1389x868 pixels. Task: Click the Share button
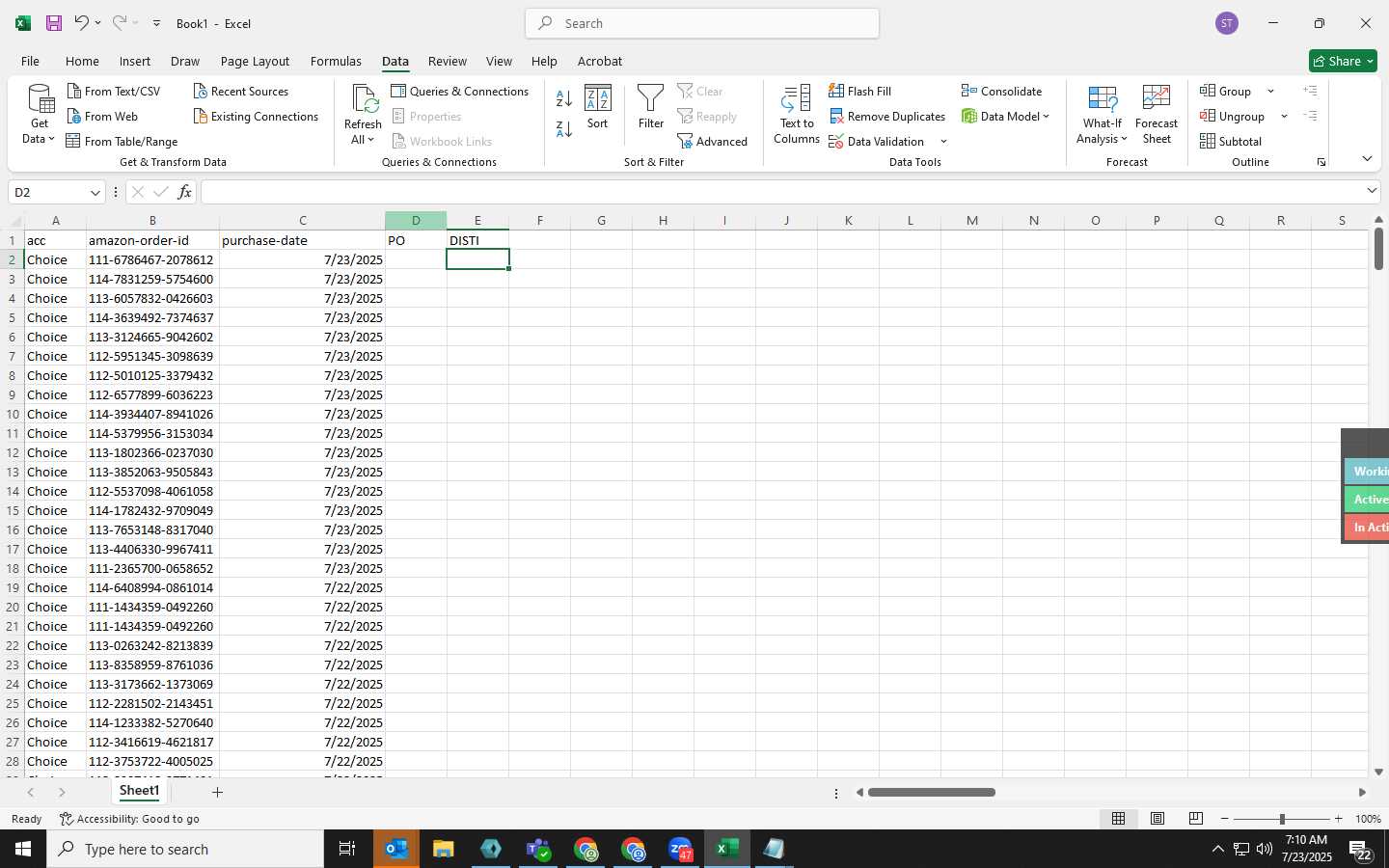[1343, 61]
